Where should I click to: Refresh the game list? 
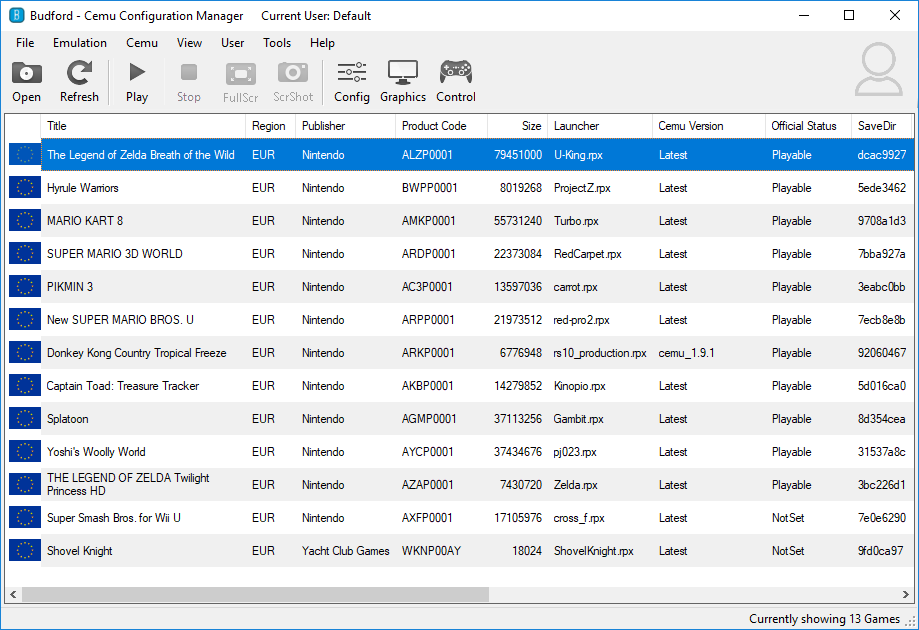click(x=79, y=82)
